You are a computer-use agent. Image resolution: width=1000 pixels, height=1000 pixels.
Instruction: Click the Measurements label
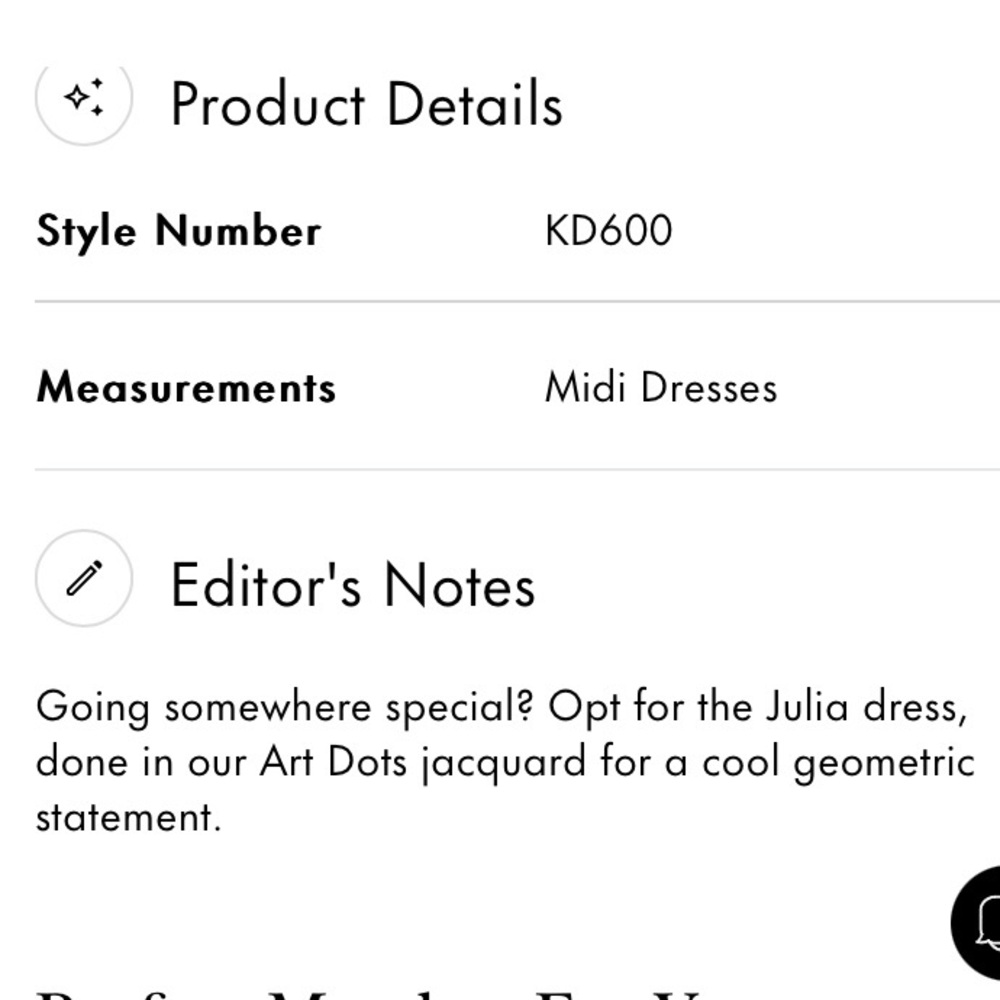(186, 387)
